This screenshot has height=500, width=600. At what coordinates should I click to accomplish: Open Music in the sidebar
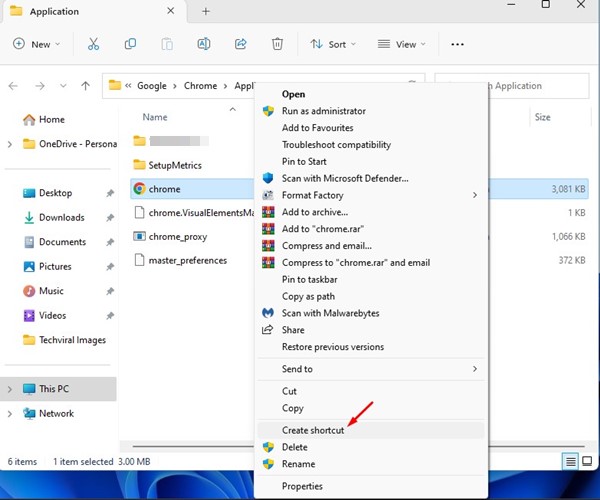pos(43,291)
